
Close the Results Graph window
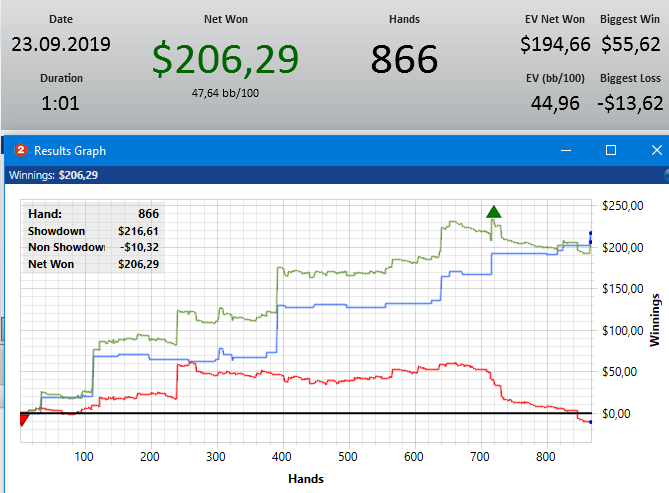(x=657, y=150)
